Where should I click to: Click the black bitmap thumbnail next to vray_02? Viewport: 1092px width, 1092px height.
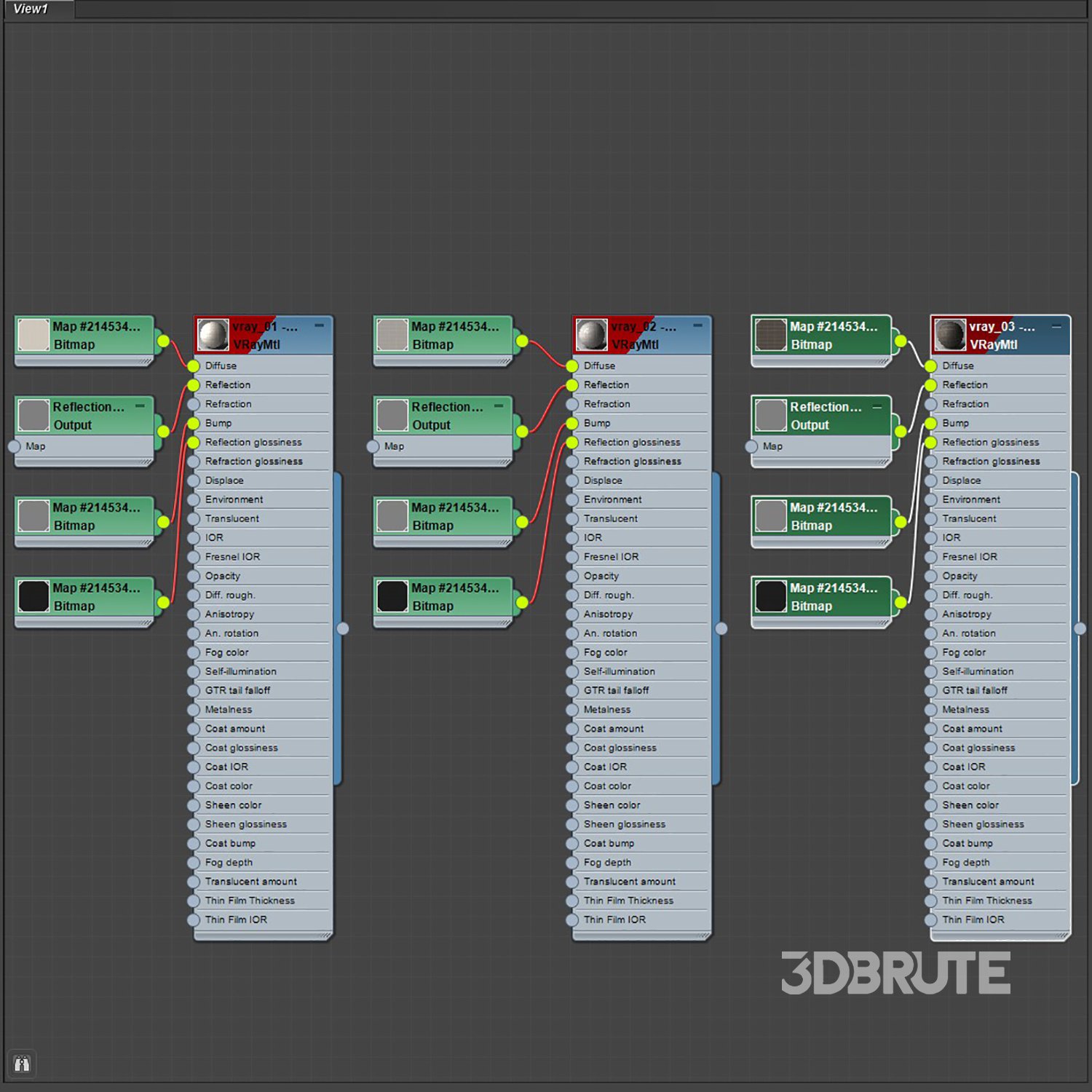pyautogui.click(x=392, y=596)
